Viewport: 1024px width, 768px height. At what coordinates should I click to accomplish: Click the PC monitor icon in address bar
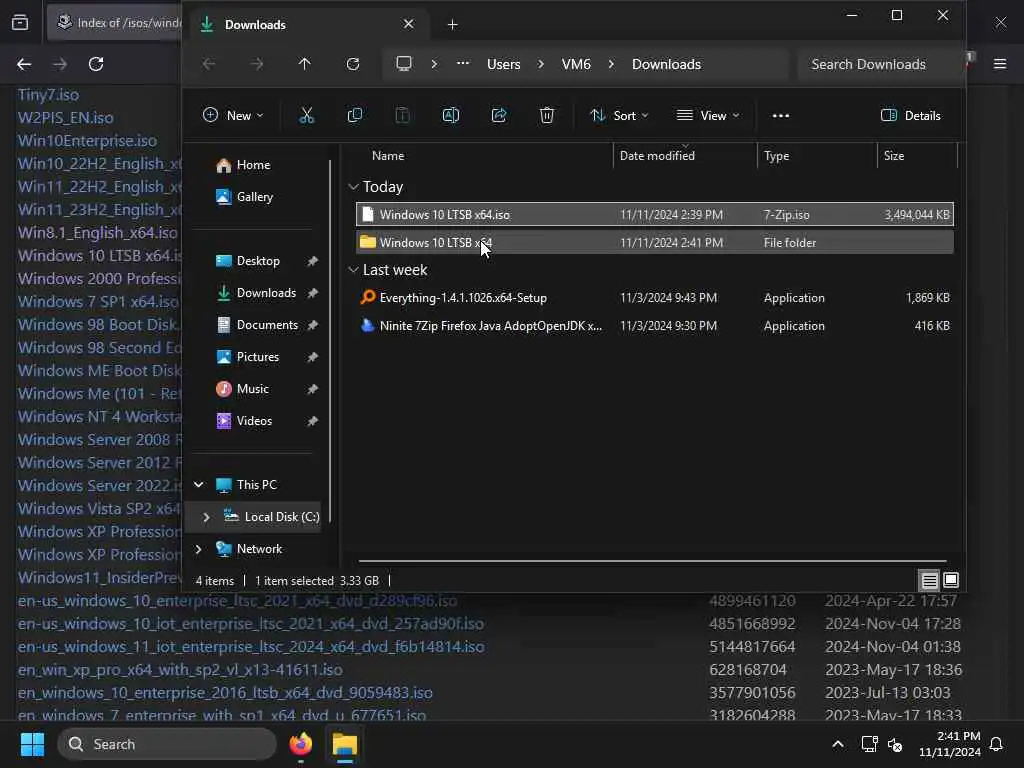(x=404, y=64)
